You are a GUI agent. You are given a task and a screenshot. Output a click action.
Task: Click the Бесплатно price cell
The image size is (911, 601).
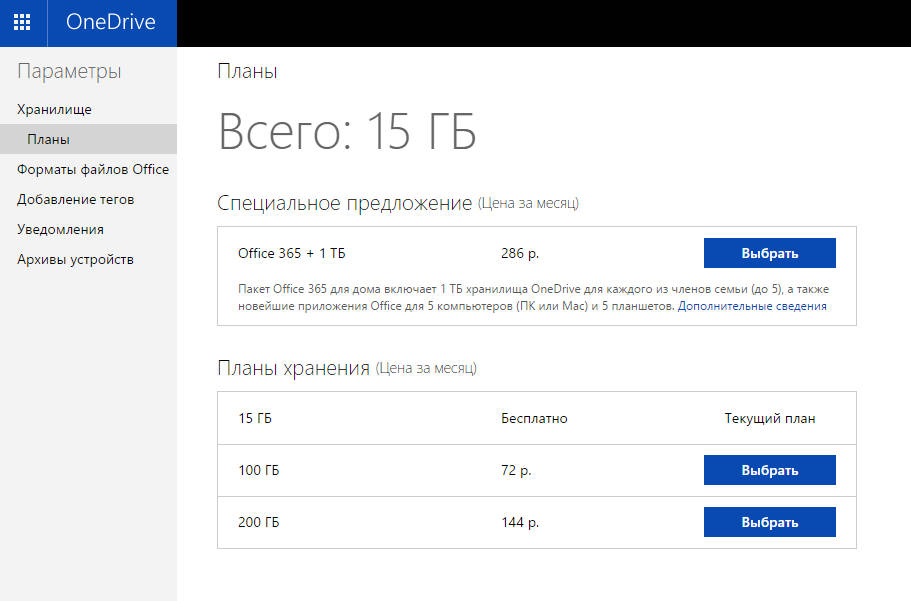pos(534,418)
